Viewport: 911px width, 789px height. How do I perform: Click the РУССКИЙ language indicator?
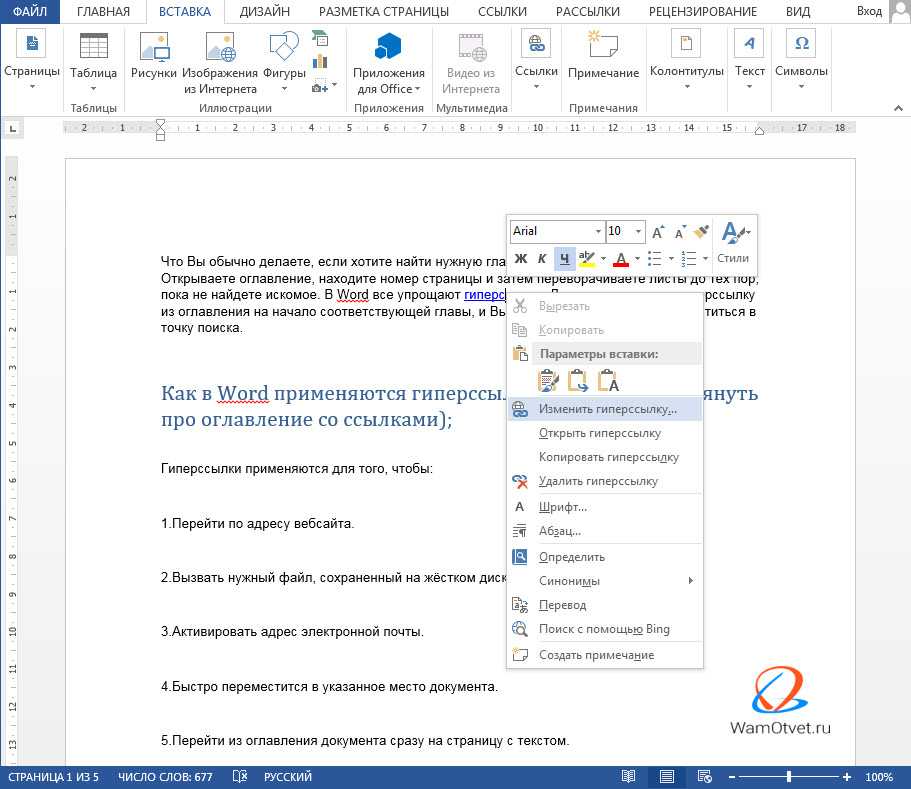[x=288, y=777]
